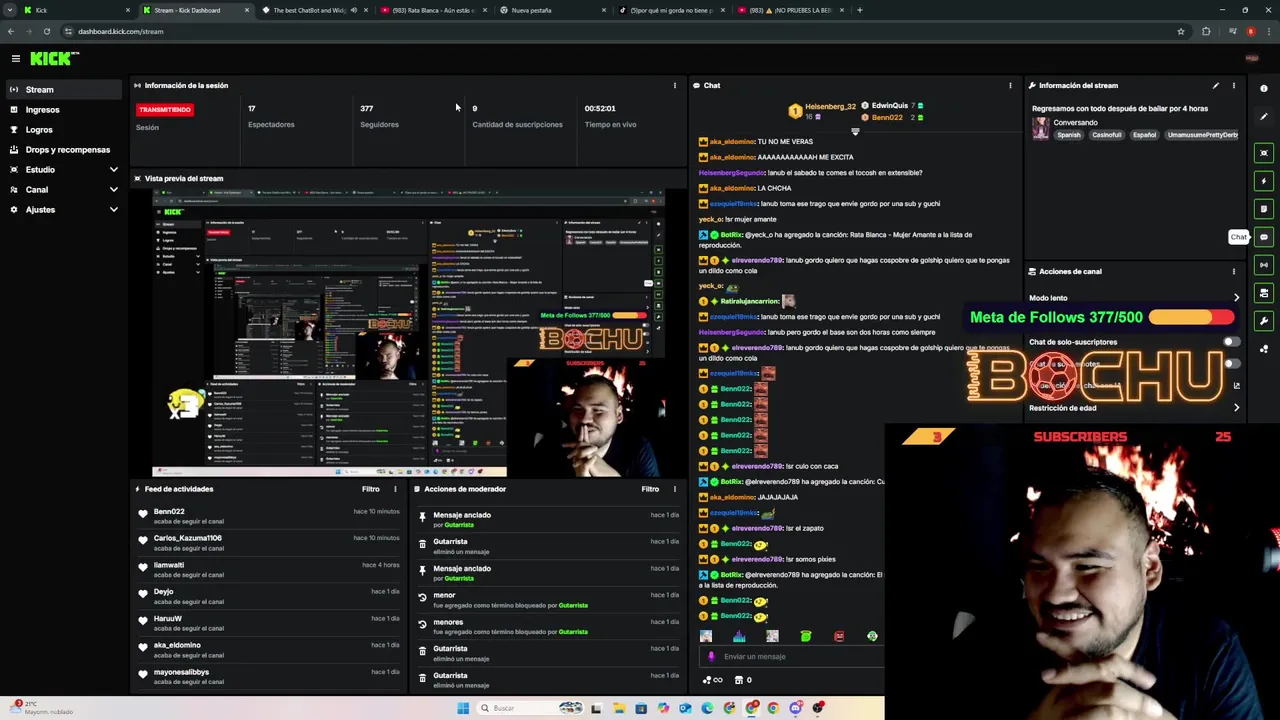The width and height of the screenshot is (1280, 720).
Task: Click the bubbles icon in right toolbar
Action: point(1264,349)
